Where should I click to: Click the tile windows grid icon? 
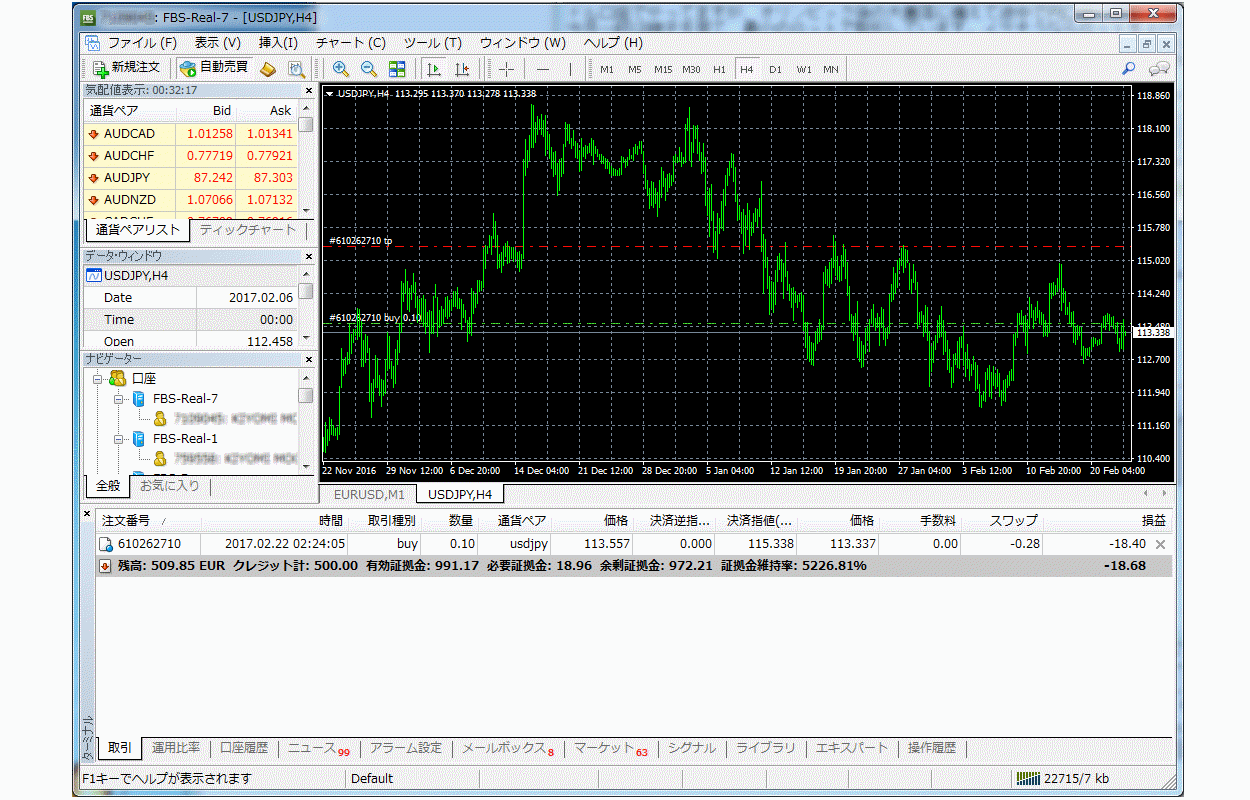[x=397, y=69]
